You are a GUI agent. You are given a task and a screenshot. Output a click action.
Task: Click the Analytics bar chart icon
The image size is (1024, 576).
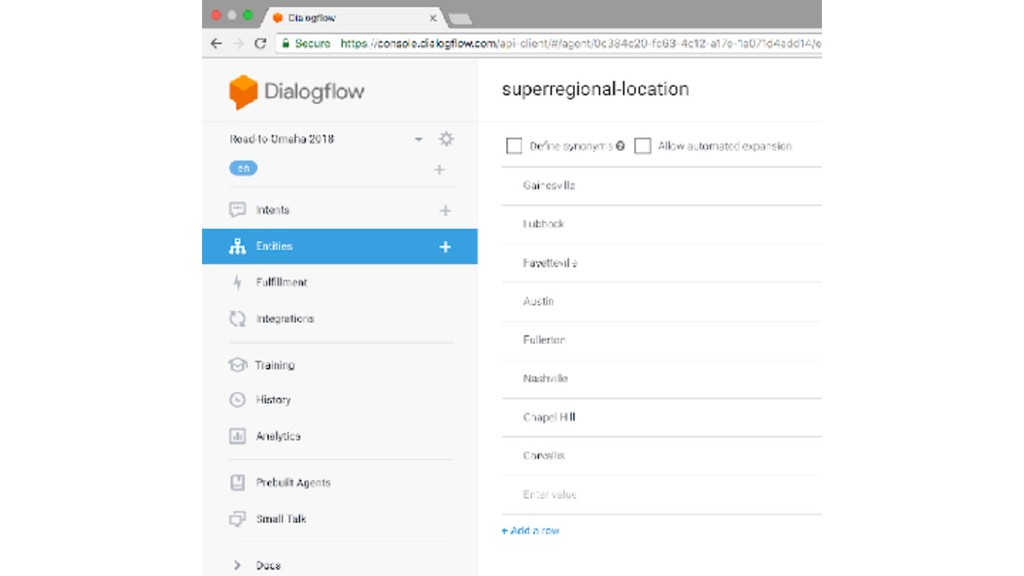[237, 436]
